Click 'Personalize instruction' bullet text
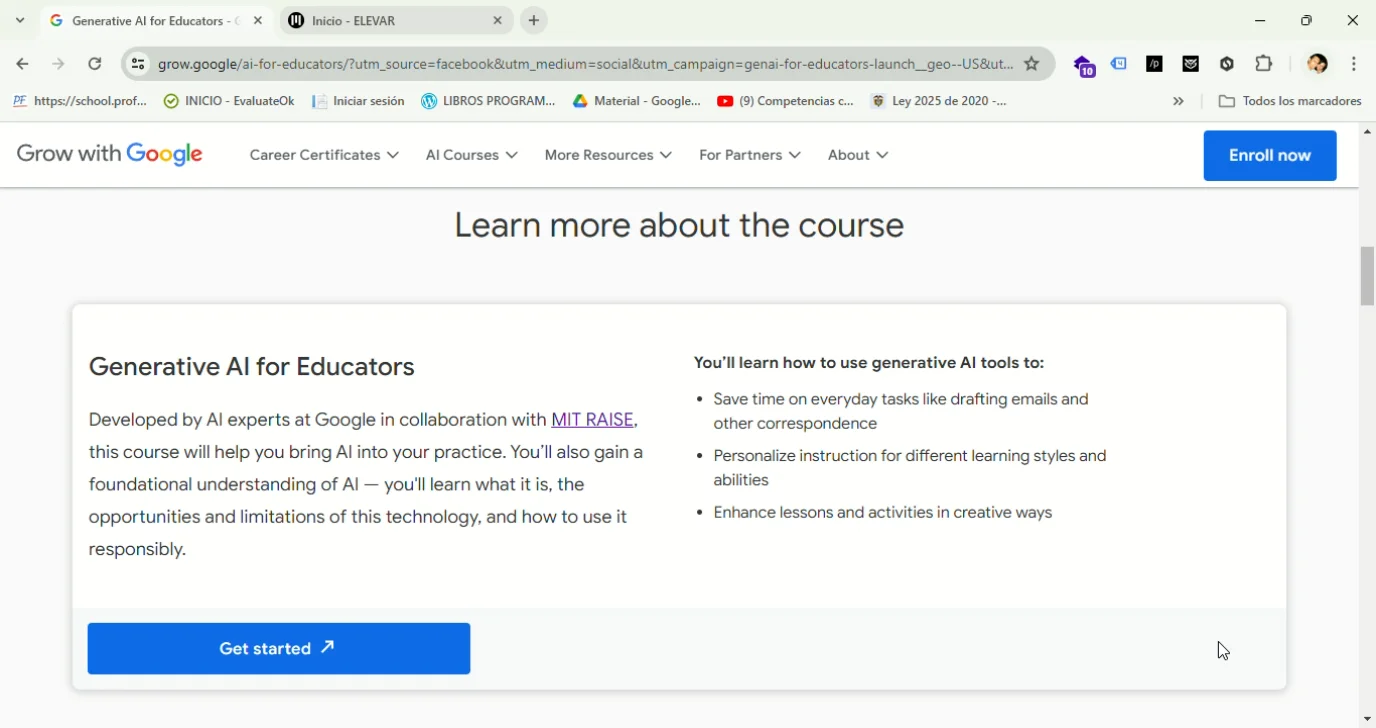The image size is (1376, 728). click(x=910, y=468)
